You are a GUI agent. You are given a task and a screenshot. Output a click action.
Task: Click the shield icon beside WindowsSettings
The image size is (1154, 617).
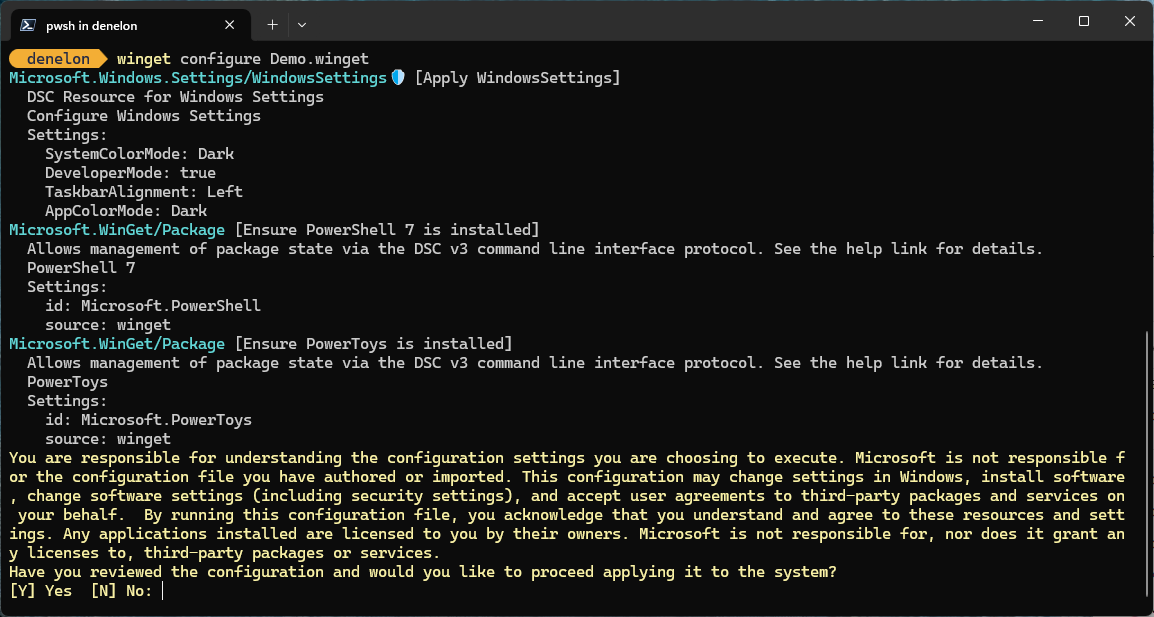(x=398, y=78)
